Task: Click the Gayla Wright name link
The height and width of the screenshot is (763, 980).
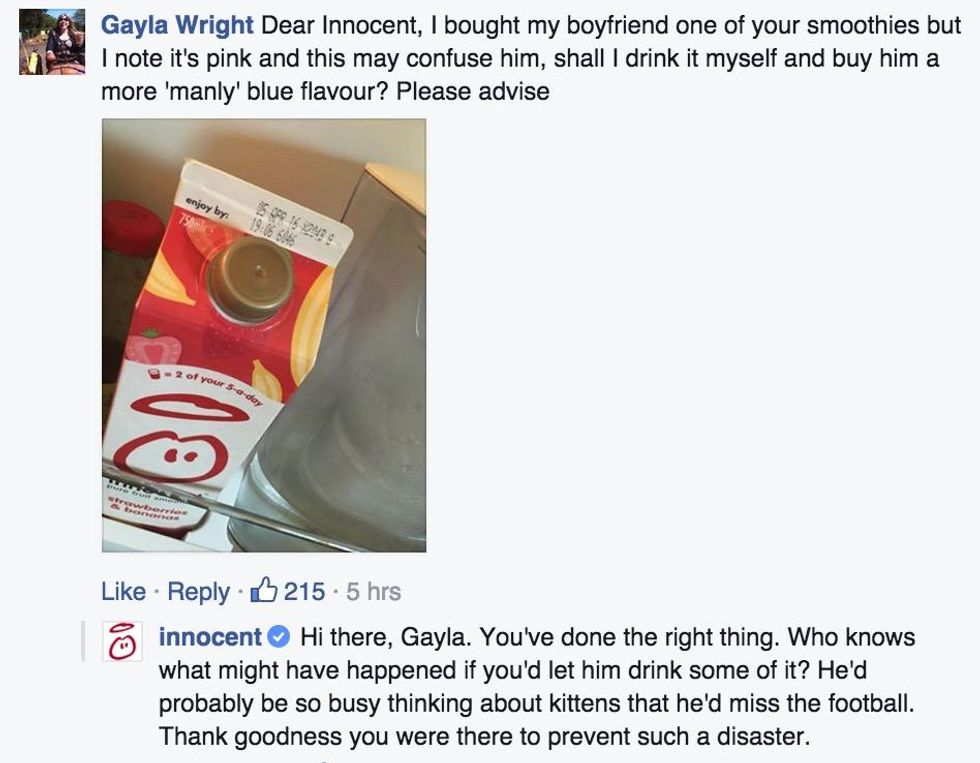Action: [x=177, y=26]
